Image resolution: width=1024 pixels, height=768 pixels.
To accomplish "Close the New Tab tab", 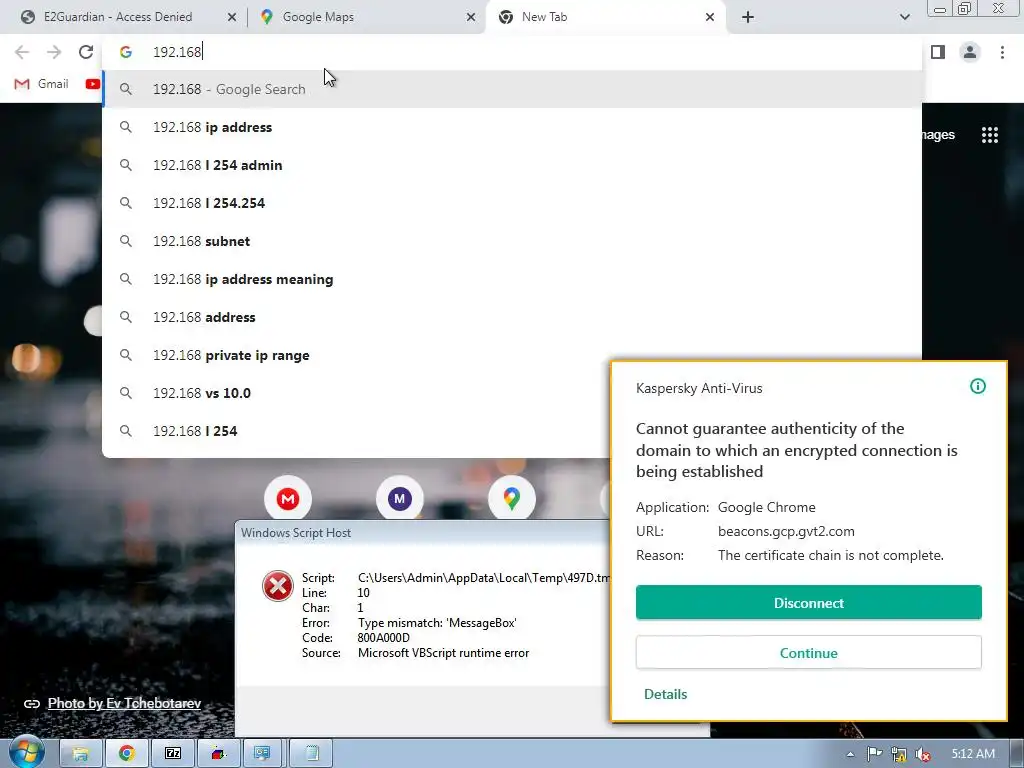I will click(x=710, y=17).
